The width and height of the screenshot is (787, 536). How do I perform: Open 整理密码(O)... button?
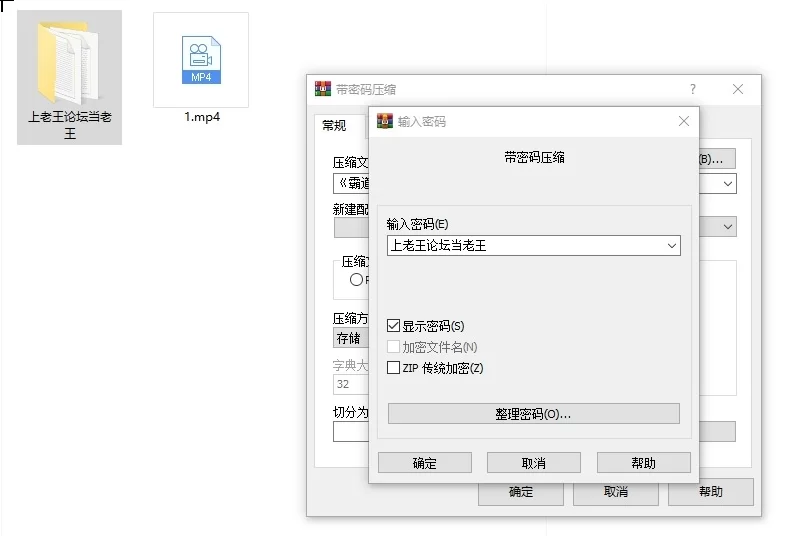534,414
